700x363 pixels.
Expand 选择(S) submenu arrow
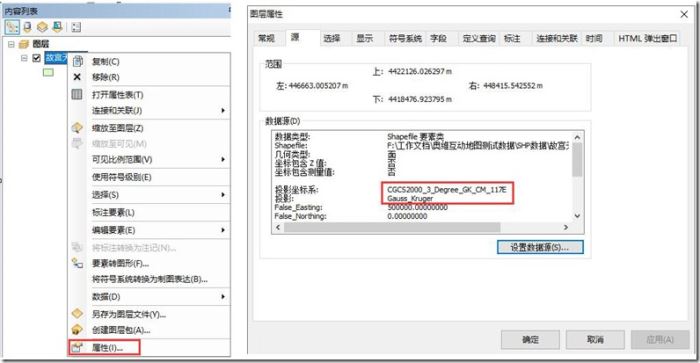point(223,195)
